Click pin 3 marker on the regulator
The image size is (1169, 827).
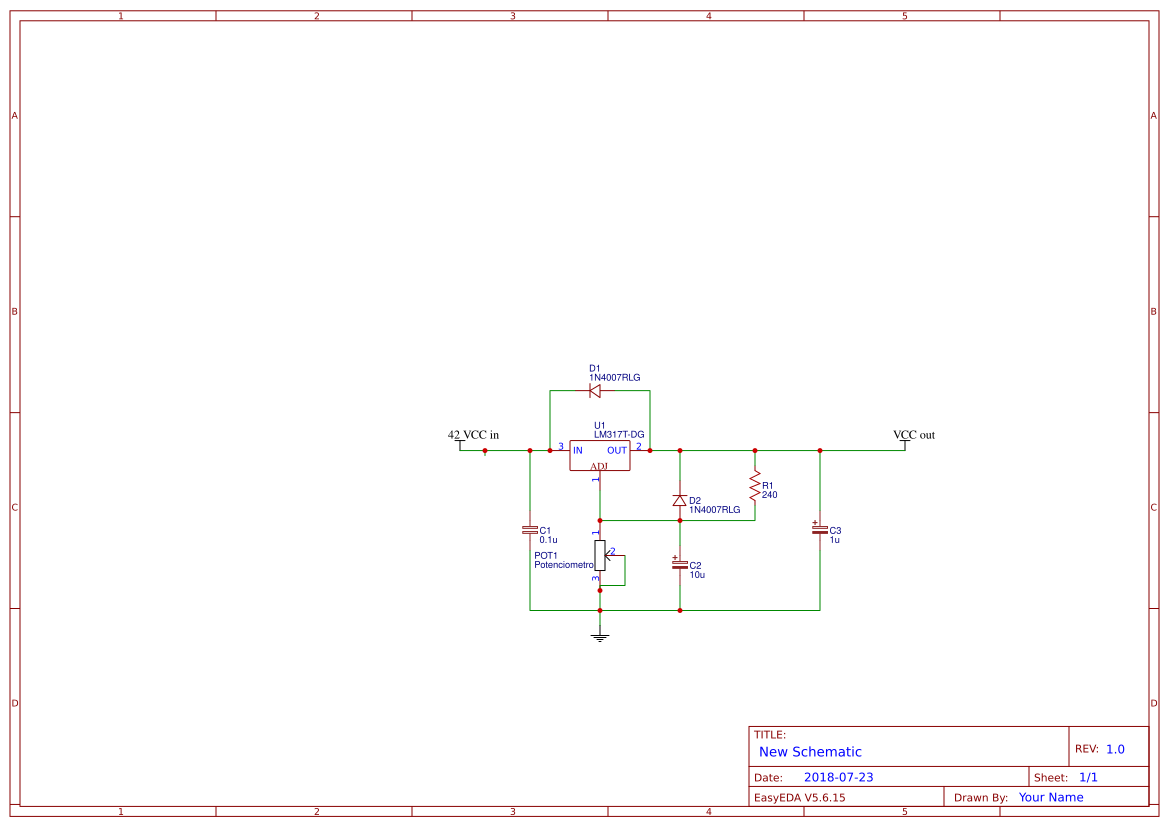click(560, 445)
